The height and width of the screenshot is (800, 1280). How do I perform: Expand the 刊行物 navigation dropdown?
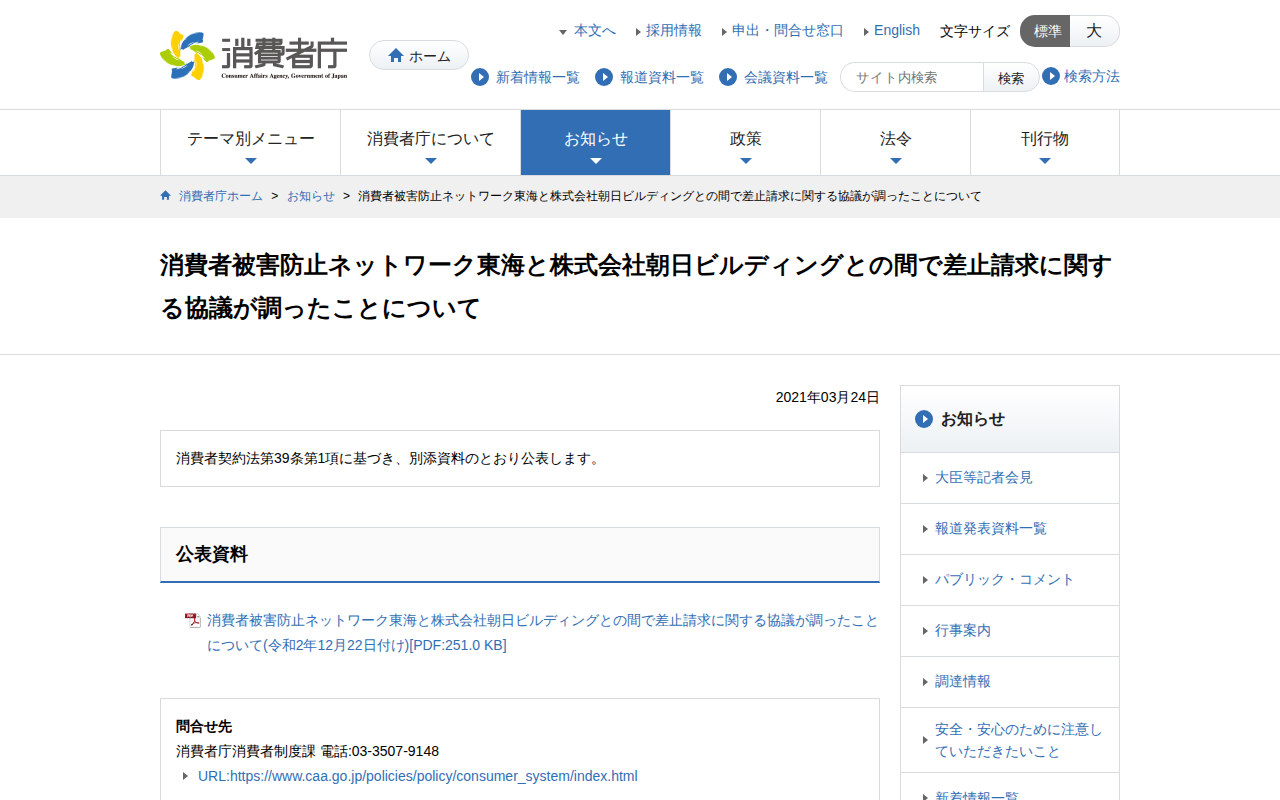click(x=1045, y=142)
